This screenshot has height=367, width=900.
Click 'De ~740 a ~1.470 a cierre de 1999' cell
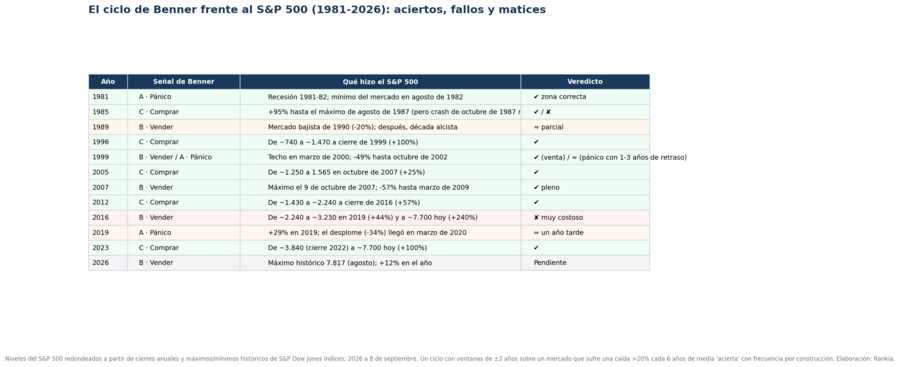tap(380, 142)
